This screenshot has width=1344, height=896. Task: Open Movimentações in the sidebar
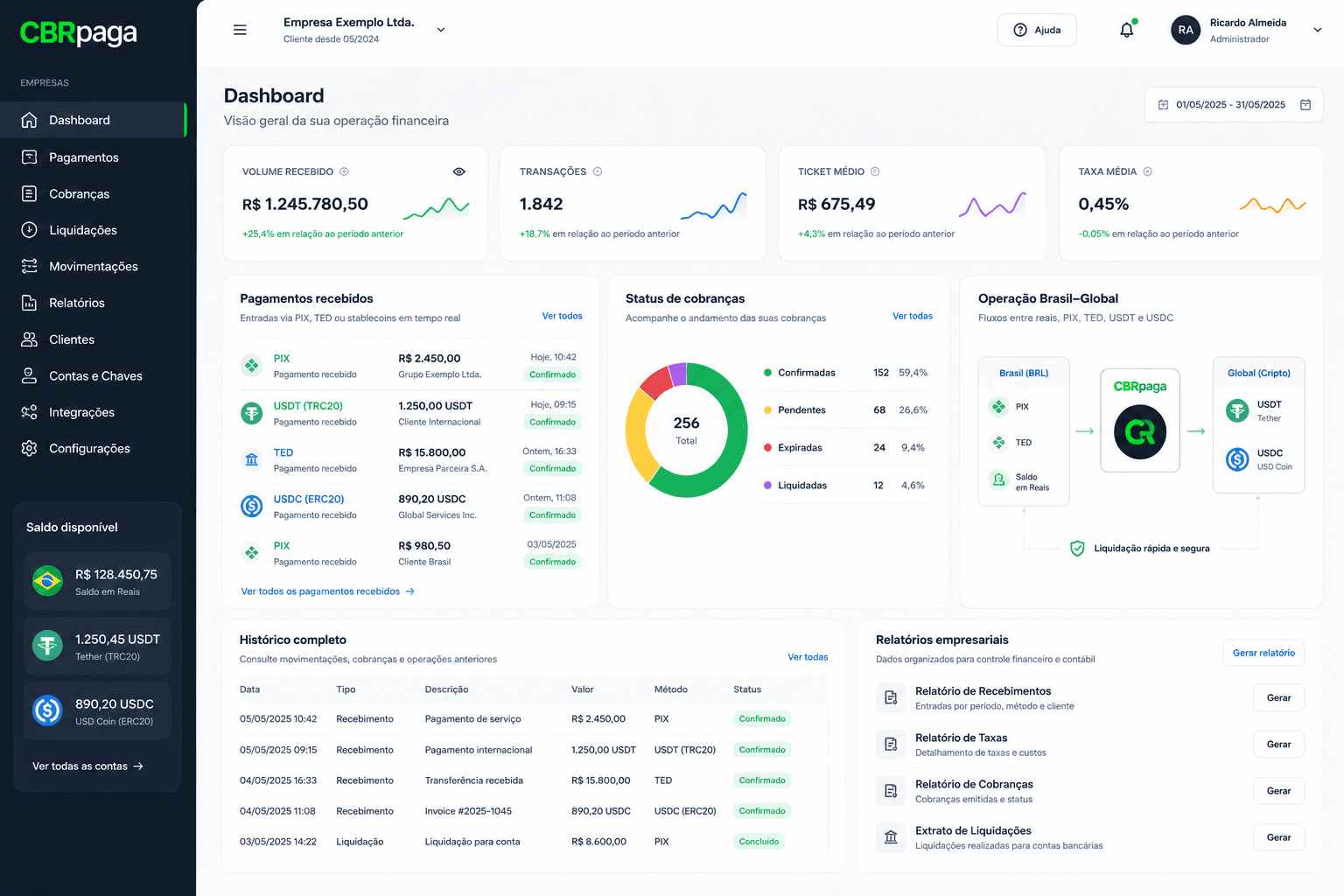coord(93,267)
